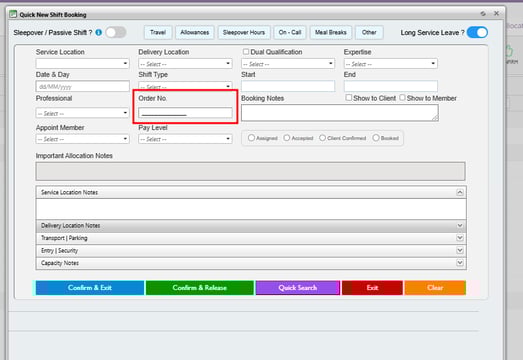Open the Shift Type dropdown
Viewport: 523px width, 360px height.
[185, 85]
